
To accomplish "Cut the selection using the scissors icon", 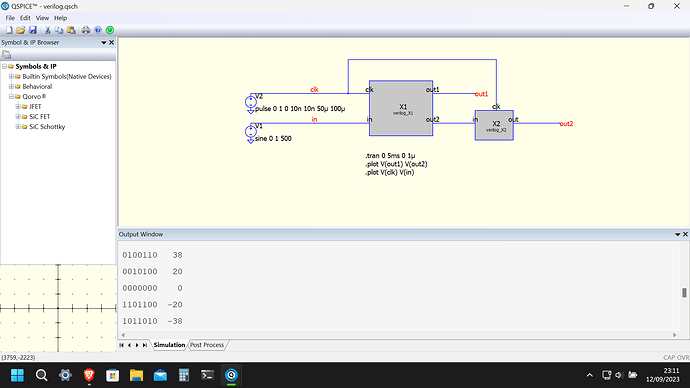I will point(48,30).
